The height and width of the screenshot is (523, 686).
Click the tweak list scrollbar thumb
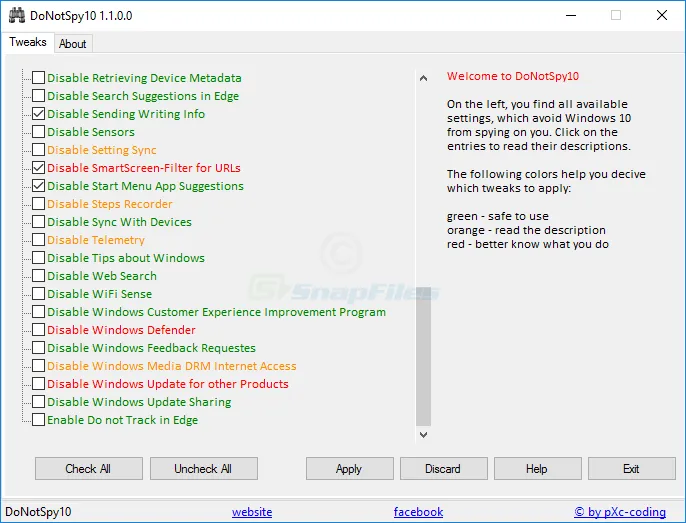(423, 356)
